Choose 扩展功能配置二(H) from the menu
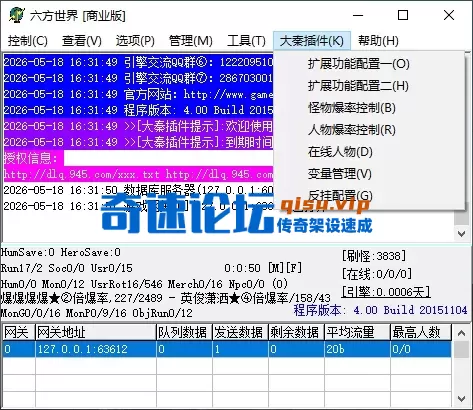The image size is (473, 410). (x=369, y=86)
